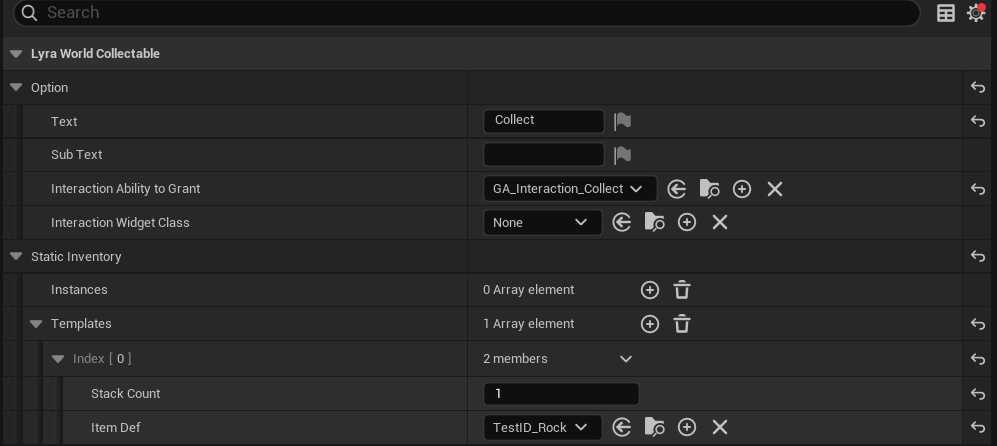Collapse the Static Inventory section
This screenshot has width=997, height=446.
15,257
